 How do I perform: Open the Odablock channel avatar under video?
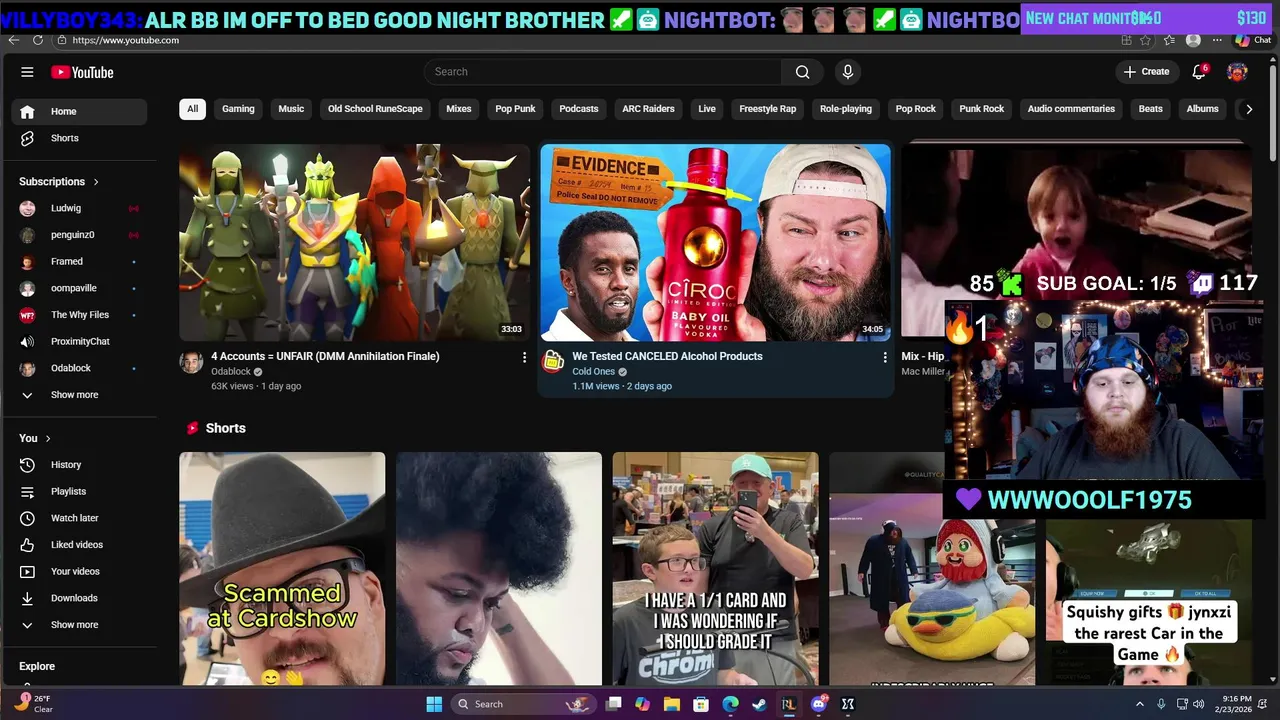tap(191, 362)
